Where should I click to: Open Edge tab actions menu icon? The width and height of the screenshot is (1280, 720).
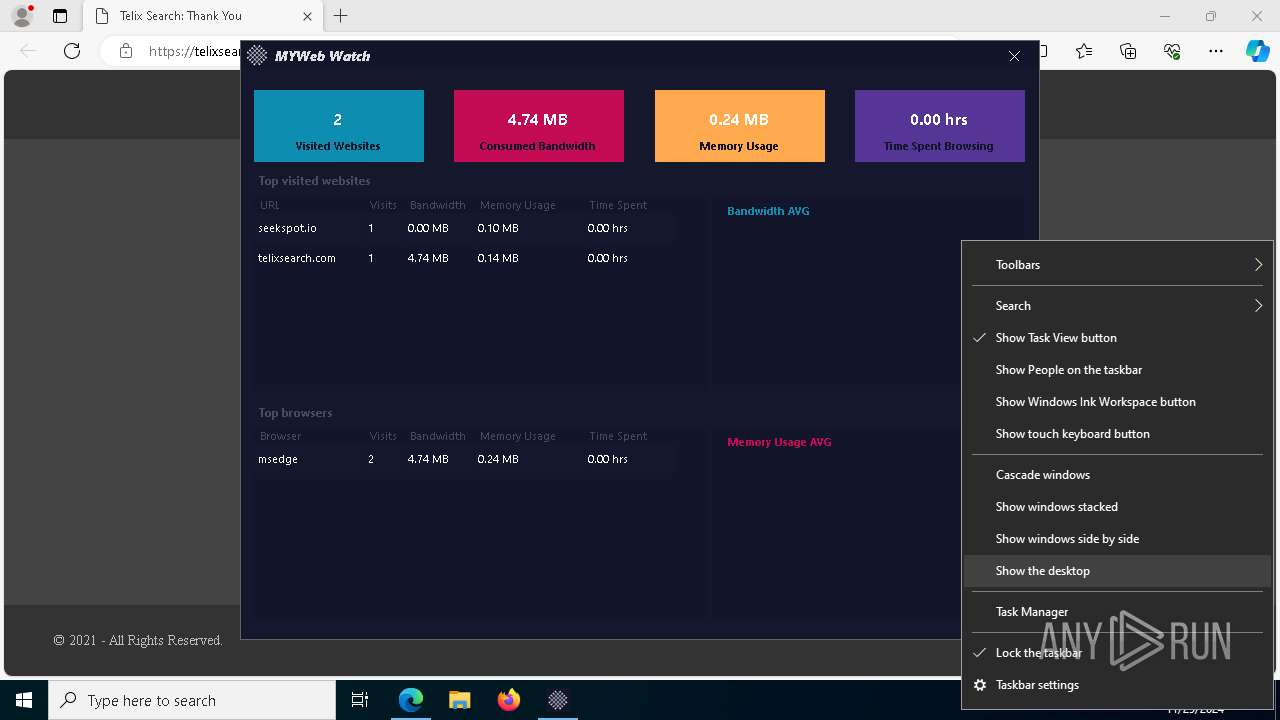[x=60, y=16]
